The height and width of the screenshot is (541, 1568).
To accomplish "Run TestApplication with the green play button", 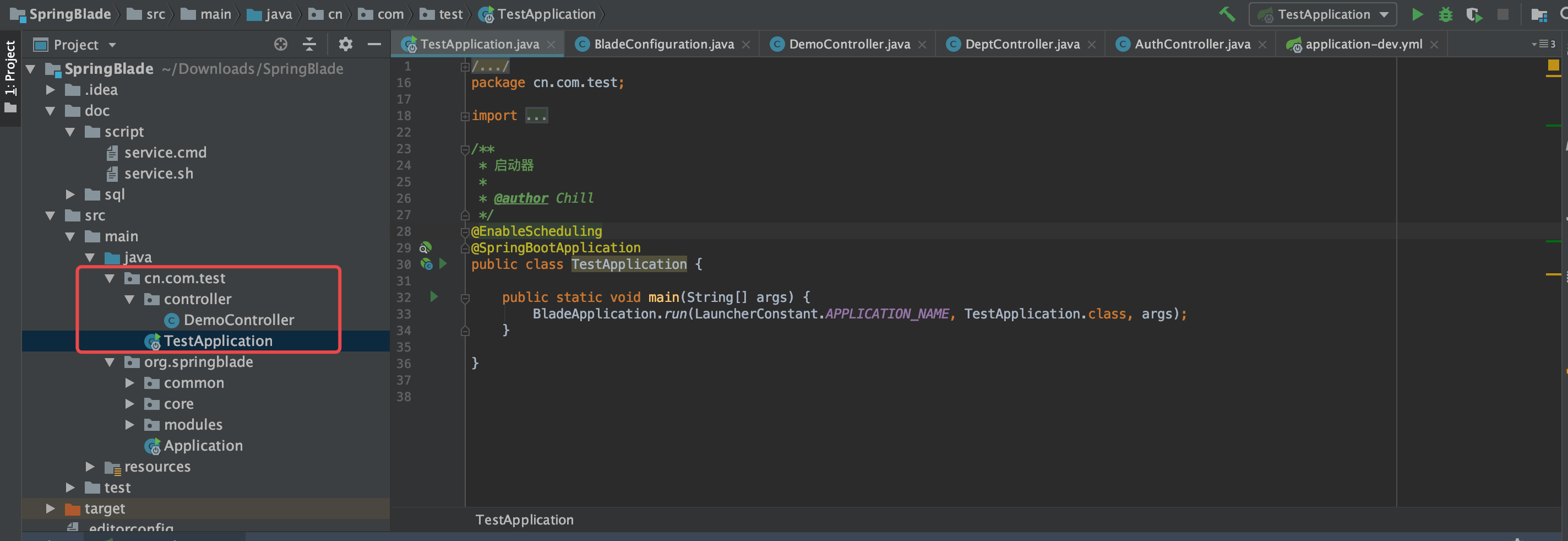I will (x=1417, y=14).
